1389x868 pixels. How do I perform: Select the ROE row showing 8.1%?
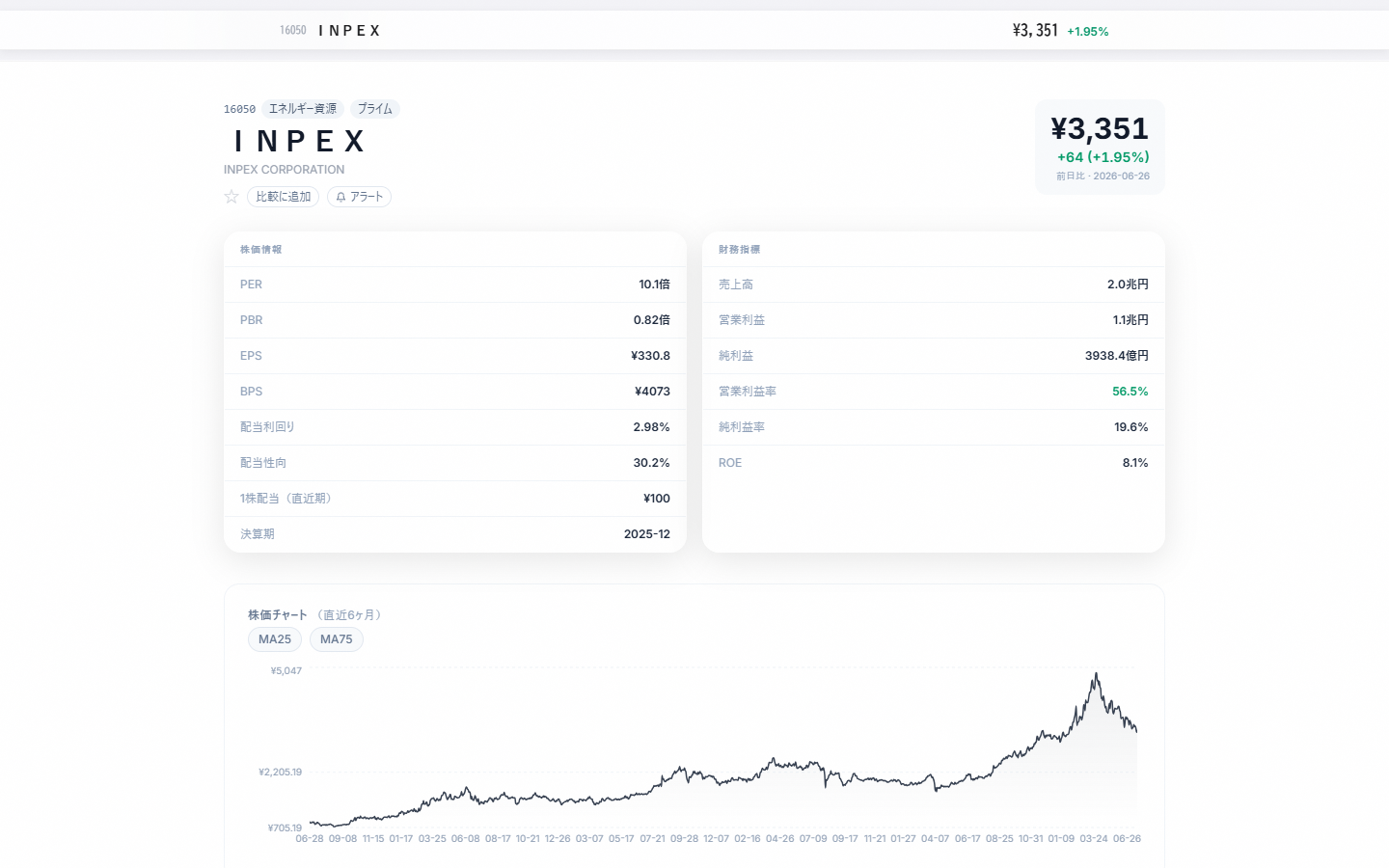[934, 463]
